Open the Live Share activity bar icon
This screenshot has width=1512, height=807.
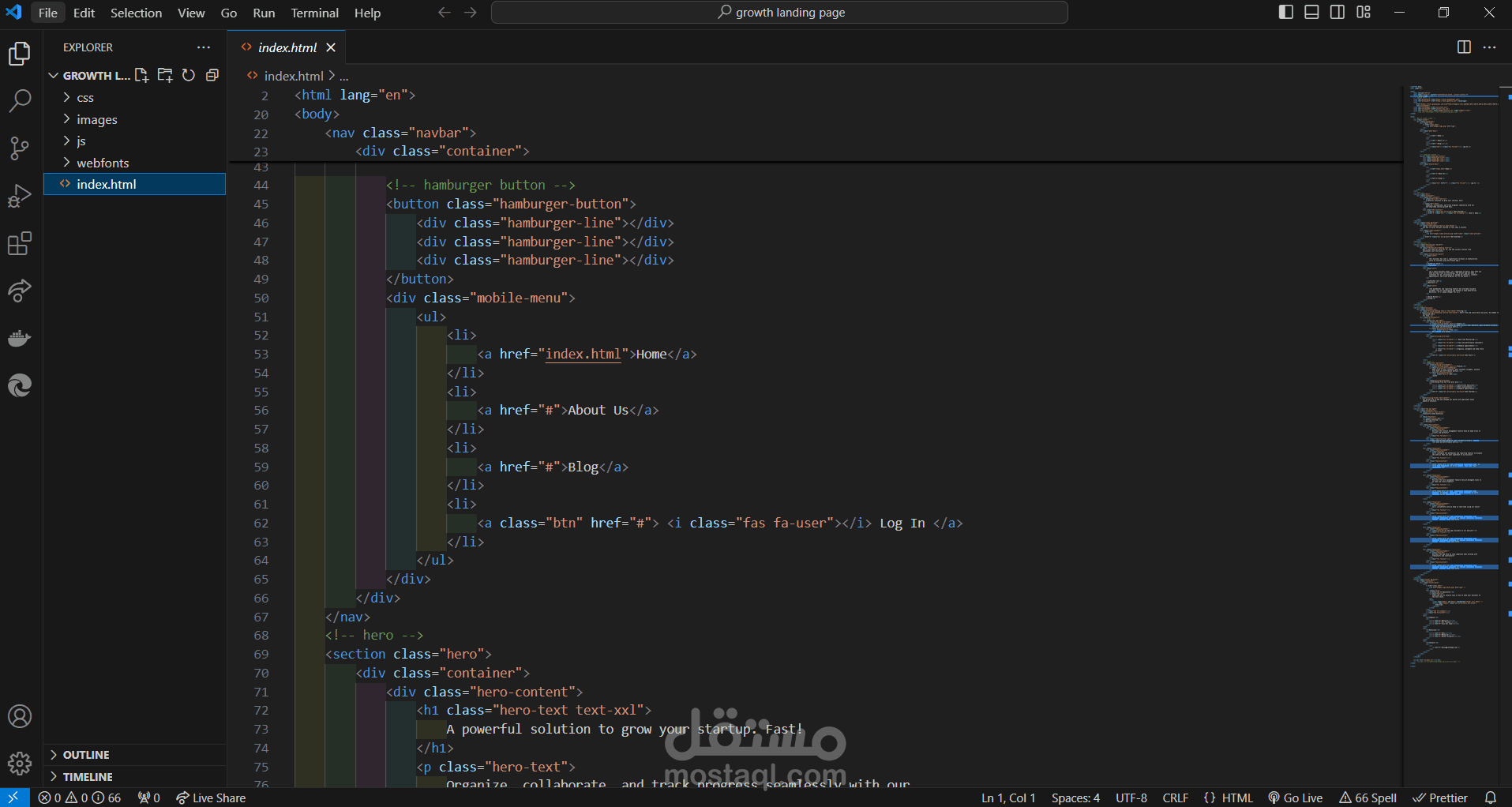[20, 291]
